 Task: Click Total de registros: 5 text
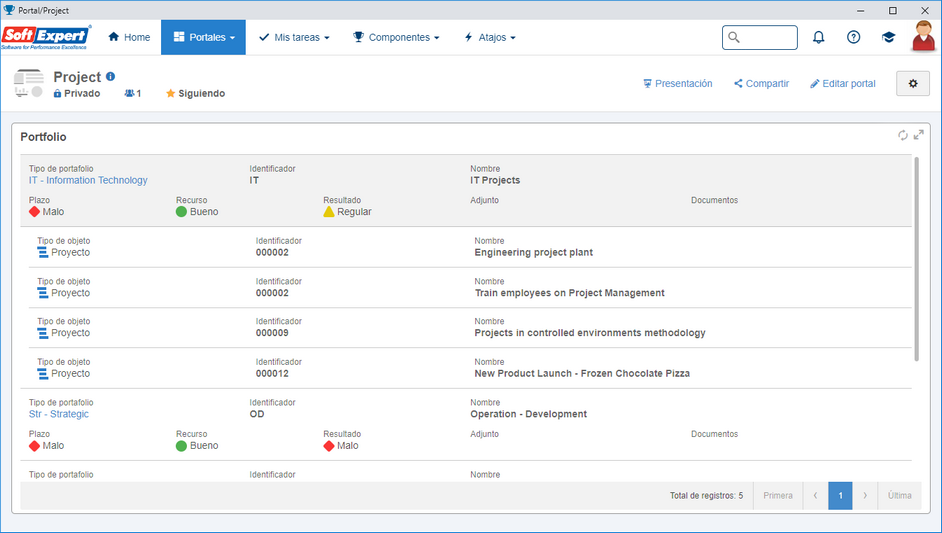pyautogui.click(x=706, y=496)
